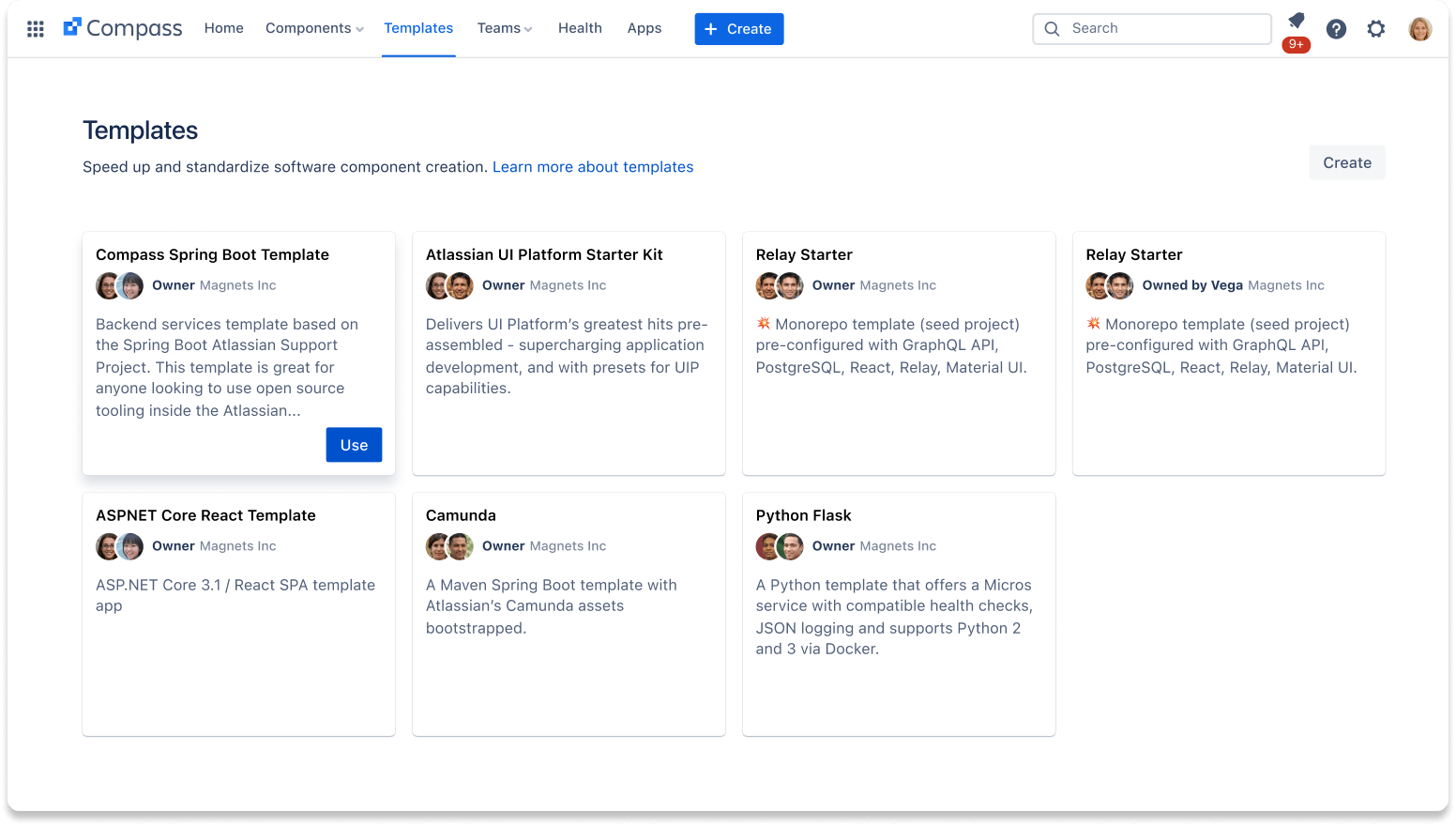Viewport: 1456px width, 826px height.
Task: Open the user profile avatar
Action: point(1419,29)
